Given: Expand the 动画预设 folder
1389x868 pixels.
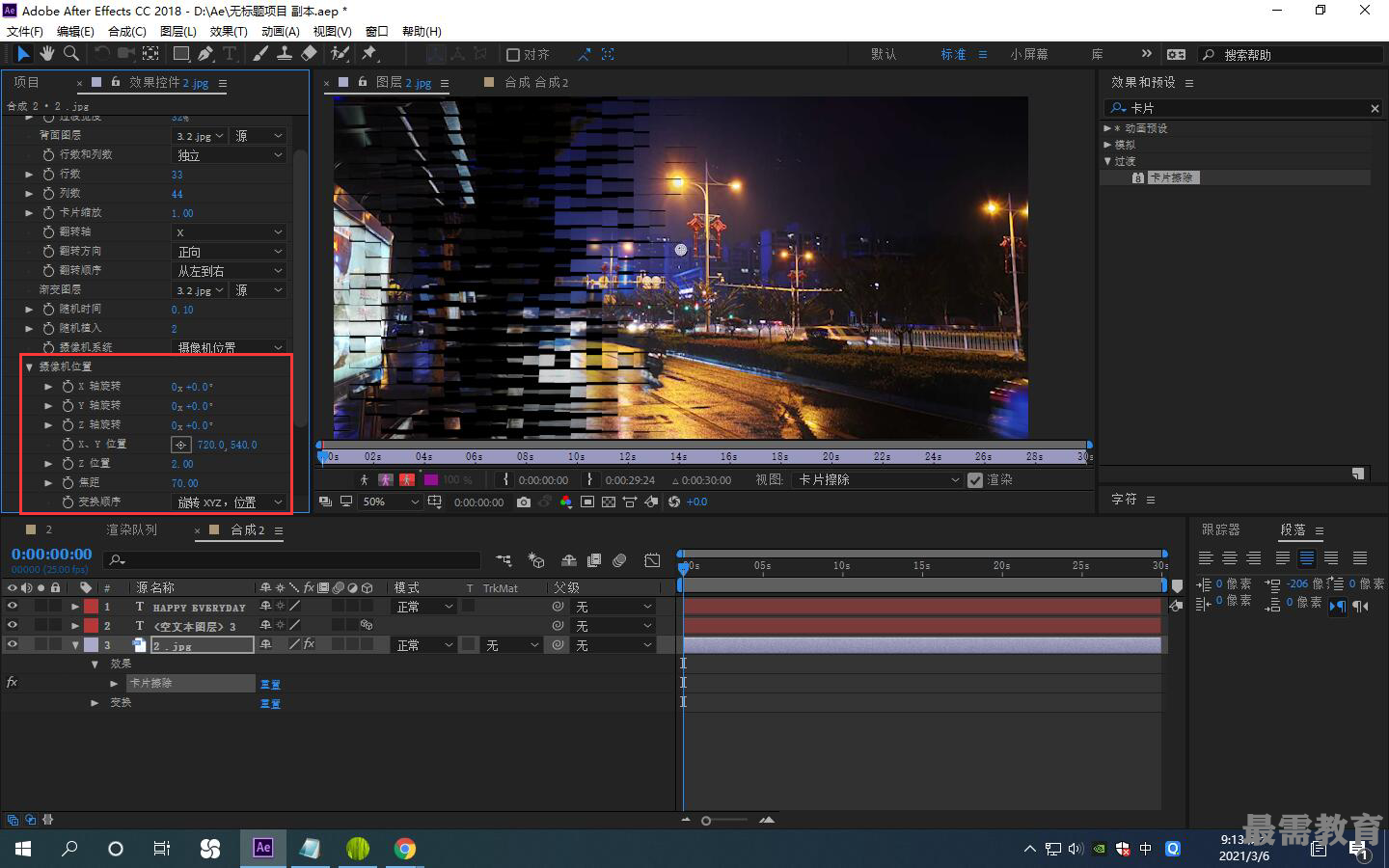Looking at the screenshot, I should (1107, 128).
